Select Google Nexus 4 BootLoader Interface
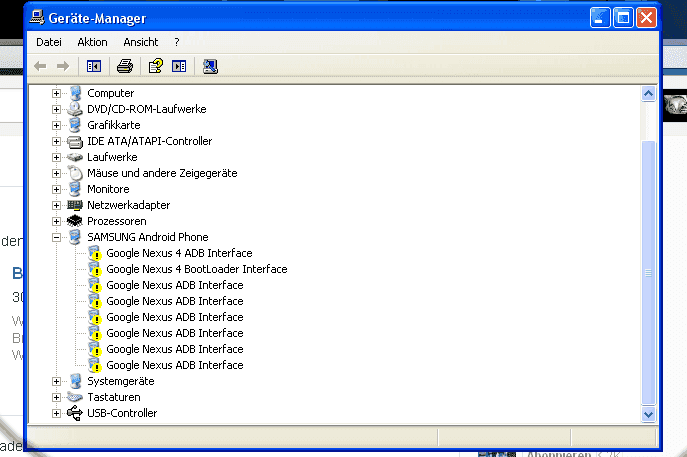687x457 pixels. pos(197,269)
